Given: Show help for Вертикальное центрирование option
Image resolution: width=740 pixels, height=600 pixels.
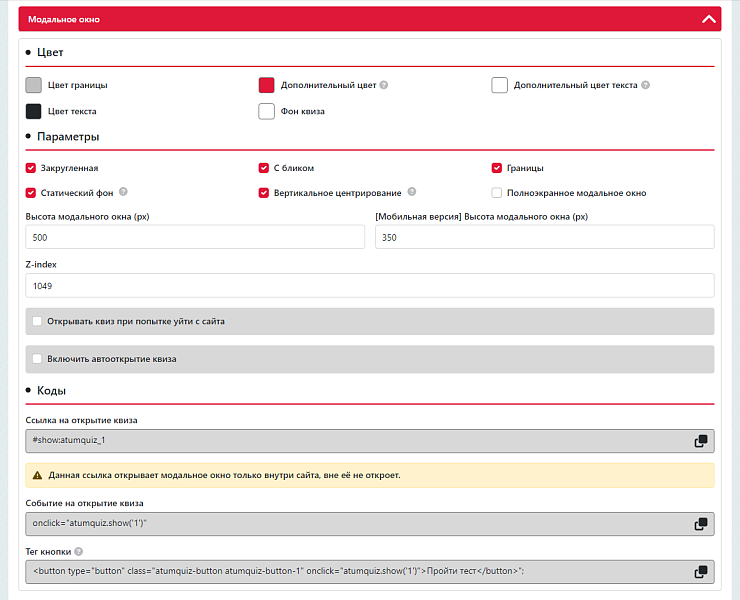Looking at the screenshot, I should click(x=412, y=192).
